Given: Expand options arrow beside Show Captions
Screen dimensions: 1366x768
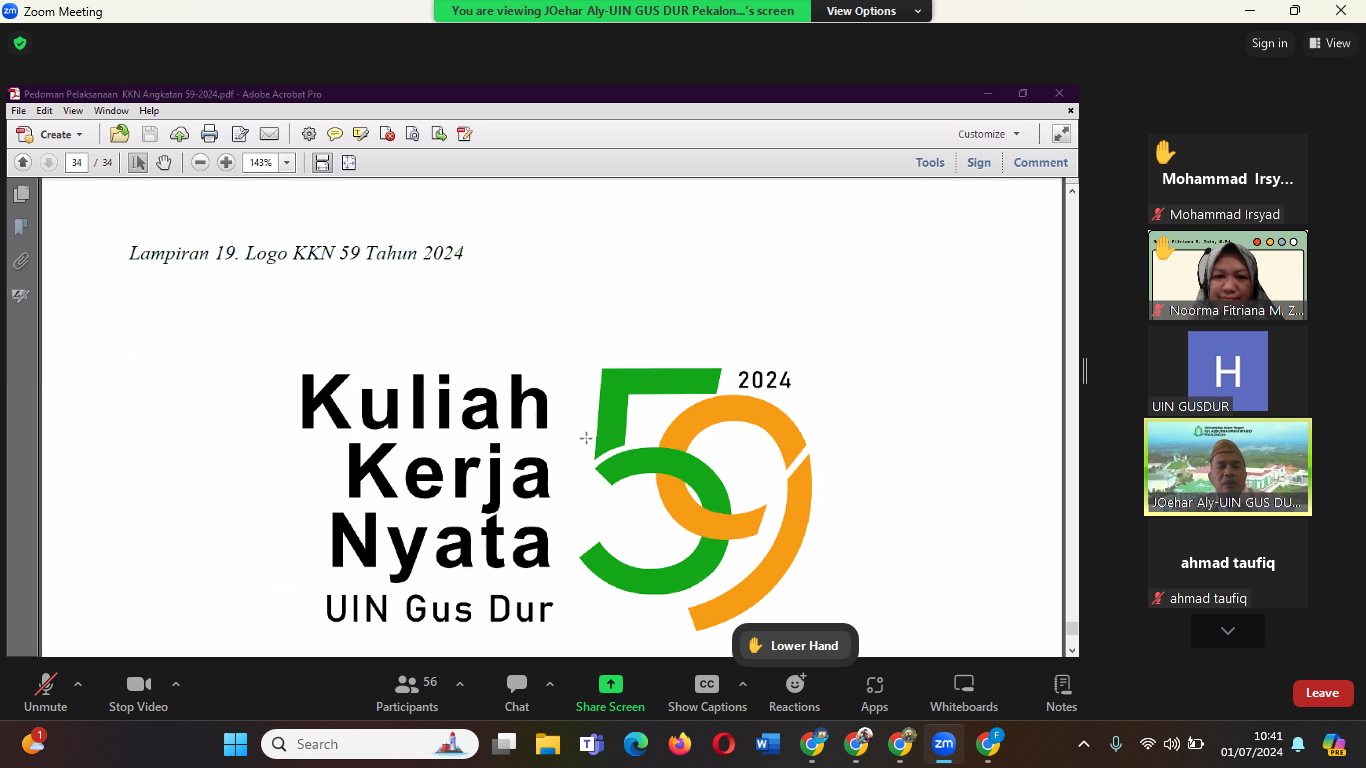Looking at the screenshot, I should tap(742, 684).
